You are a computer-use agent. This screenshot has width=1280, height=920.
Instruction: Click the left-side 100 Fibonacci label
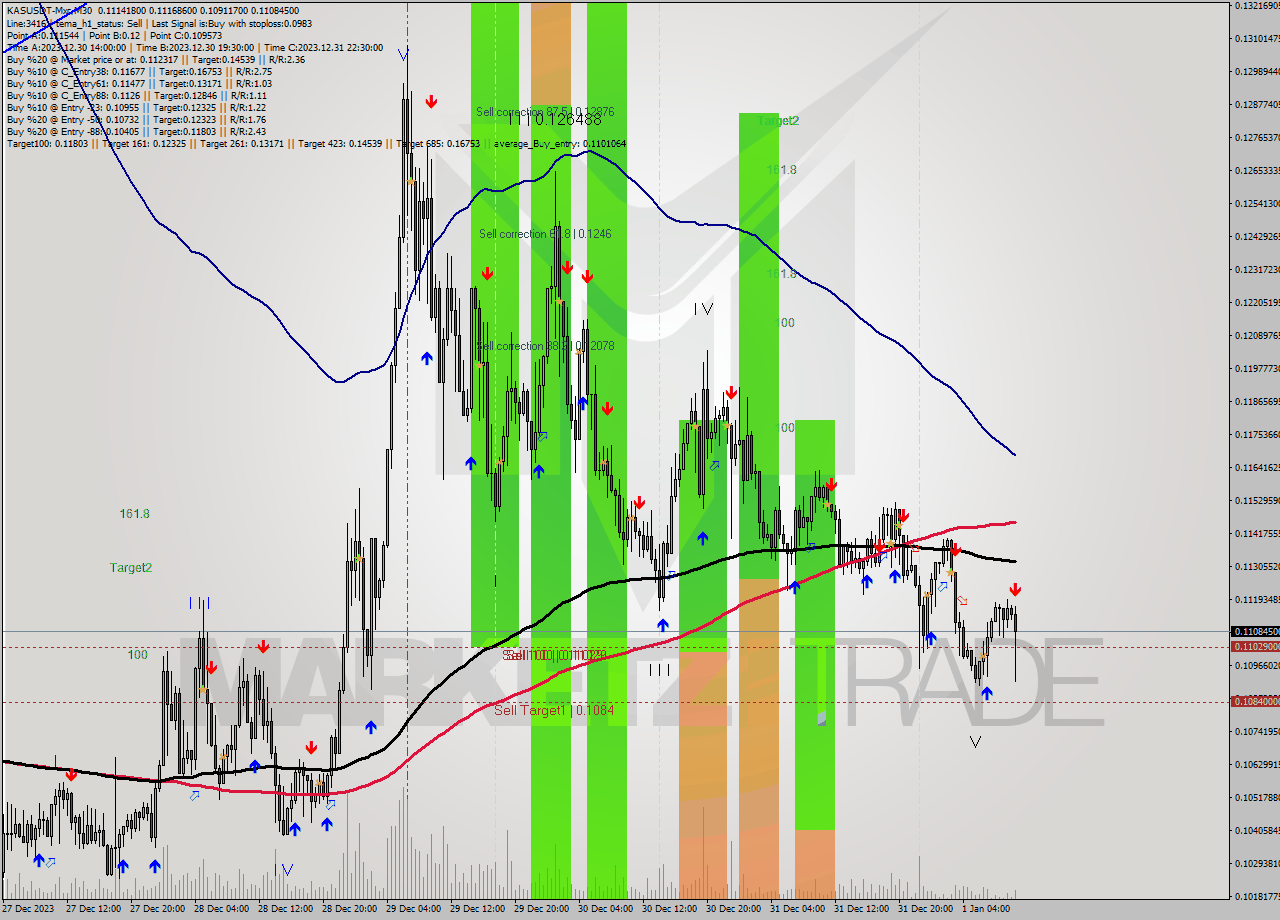138,655
